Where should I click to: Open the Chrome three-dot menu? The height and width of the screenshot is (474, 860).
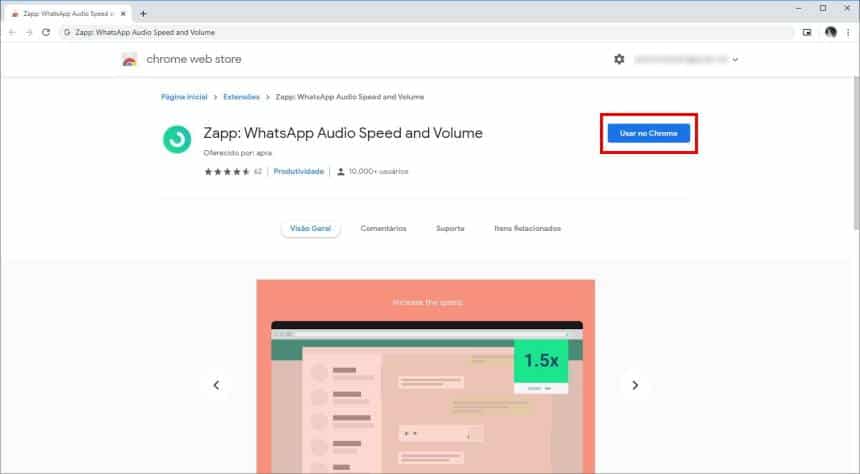click(848, 32)
